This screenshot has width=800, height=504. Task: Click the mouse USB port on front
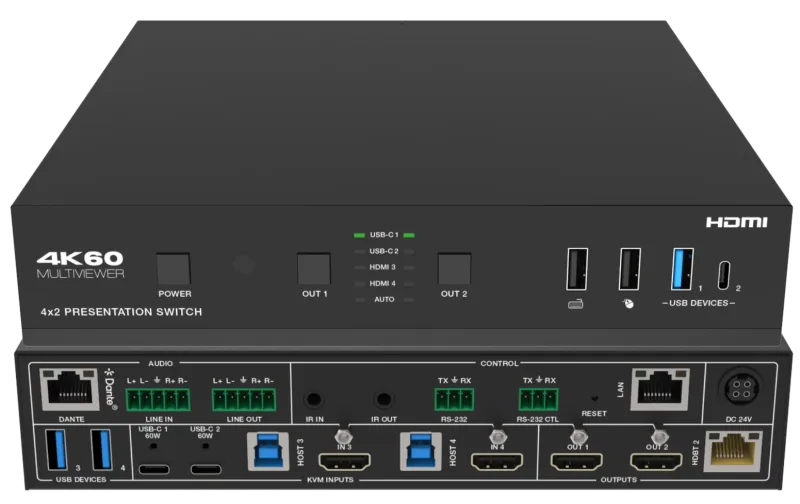point(630,269)
